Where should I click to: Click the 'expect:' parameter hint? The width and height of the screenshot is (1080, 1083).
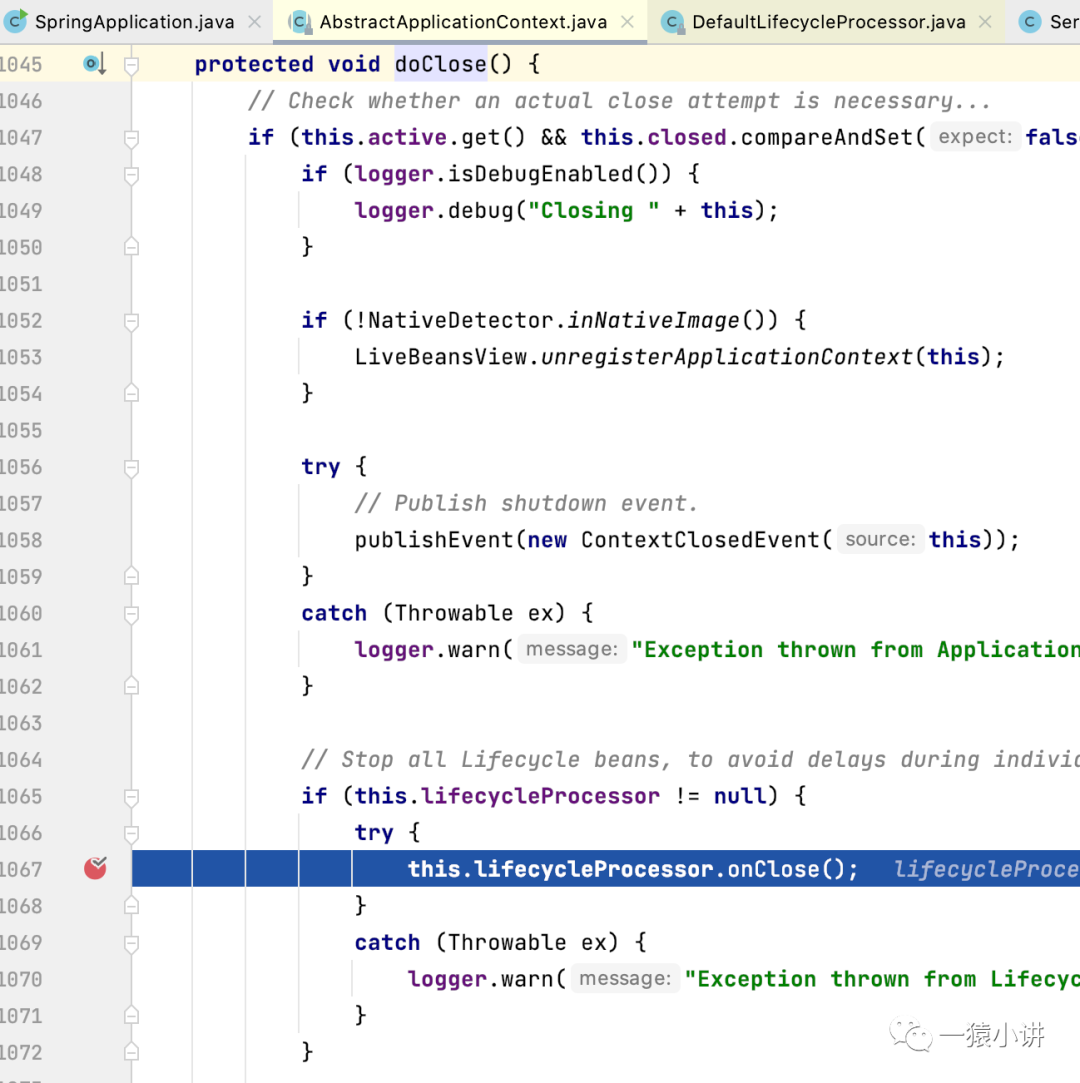click(975, 137)
